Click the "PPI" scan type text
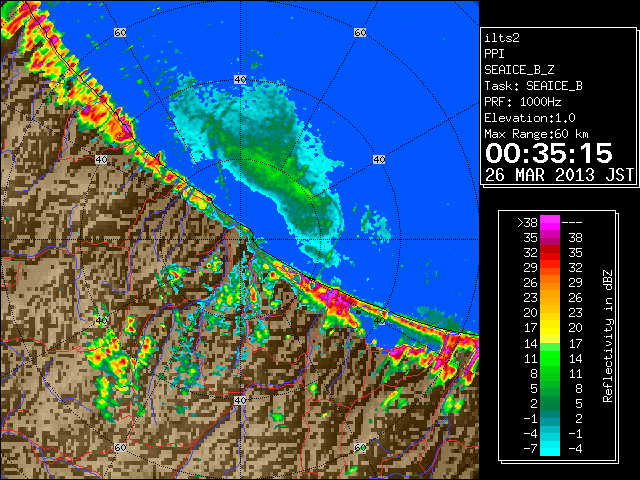Viewport: 640px width, 480px height. pyautogui.click(x=494, y=54)
